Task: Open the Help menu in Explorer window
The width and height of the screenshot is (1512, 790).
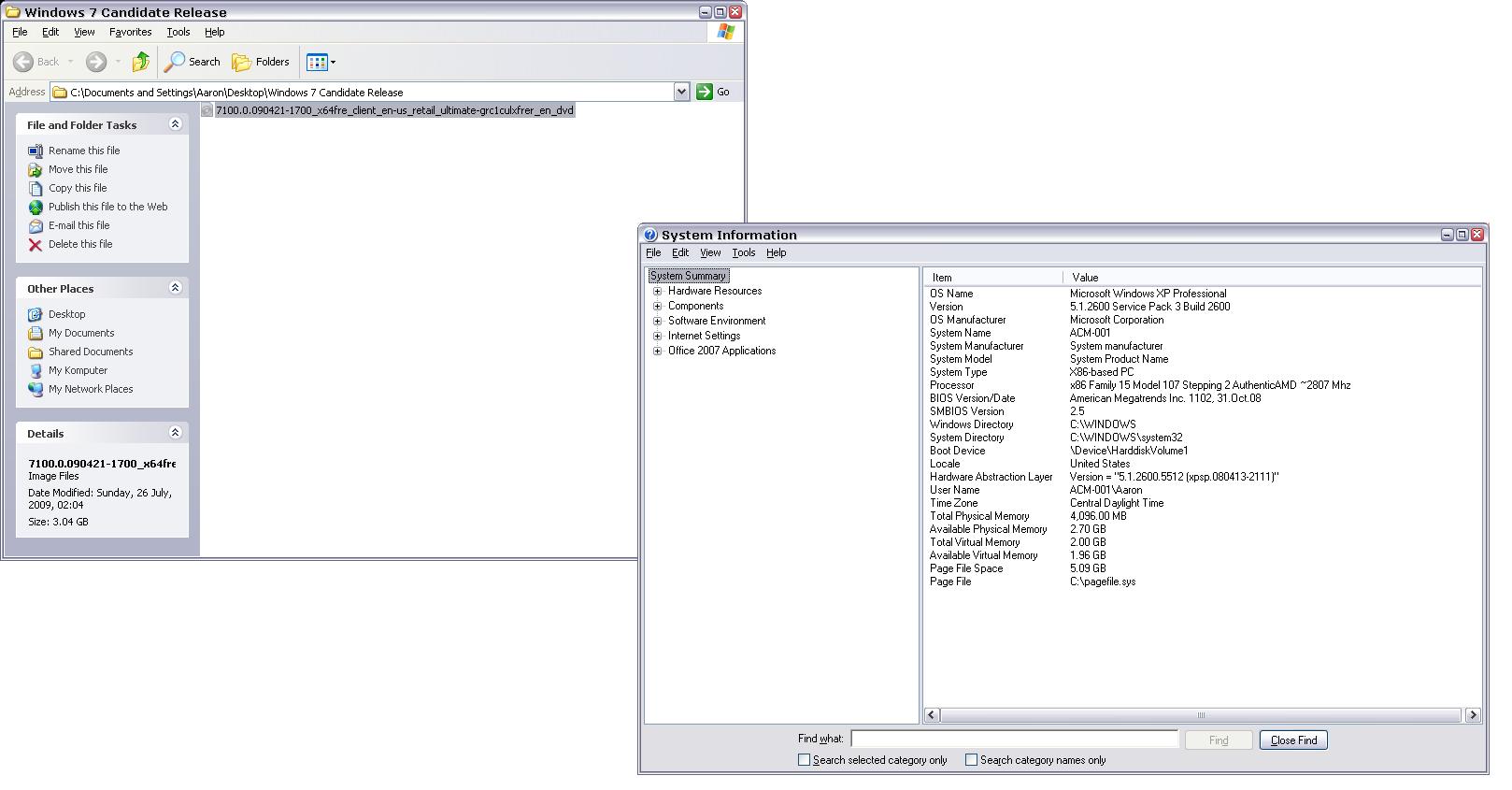Action: 215,32
